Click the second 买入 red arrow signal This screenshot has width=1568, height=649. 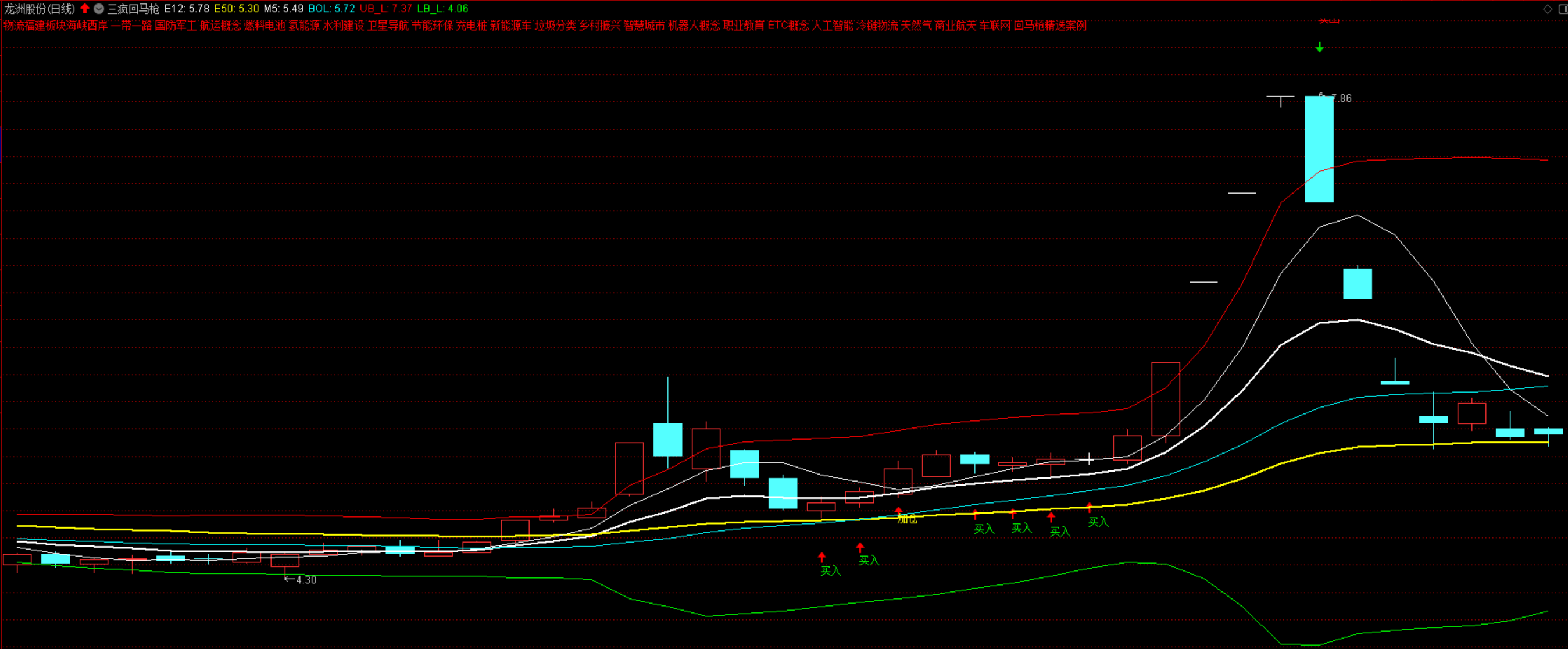859,547
